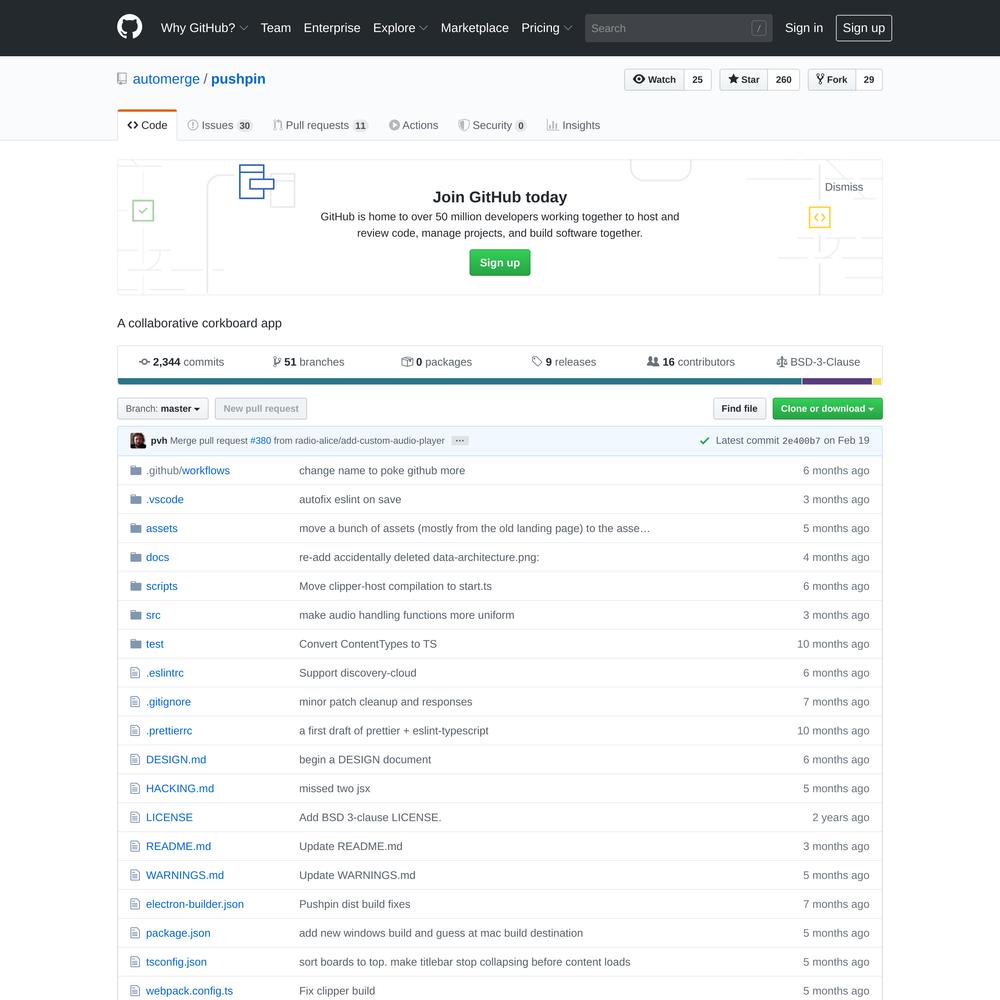Fork the pushpin repository
This screenshot has height=1000, width=1000.
click(x=832, y=80)
